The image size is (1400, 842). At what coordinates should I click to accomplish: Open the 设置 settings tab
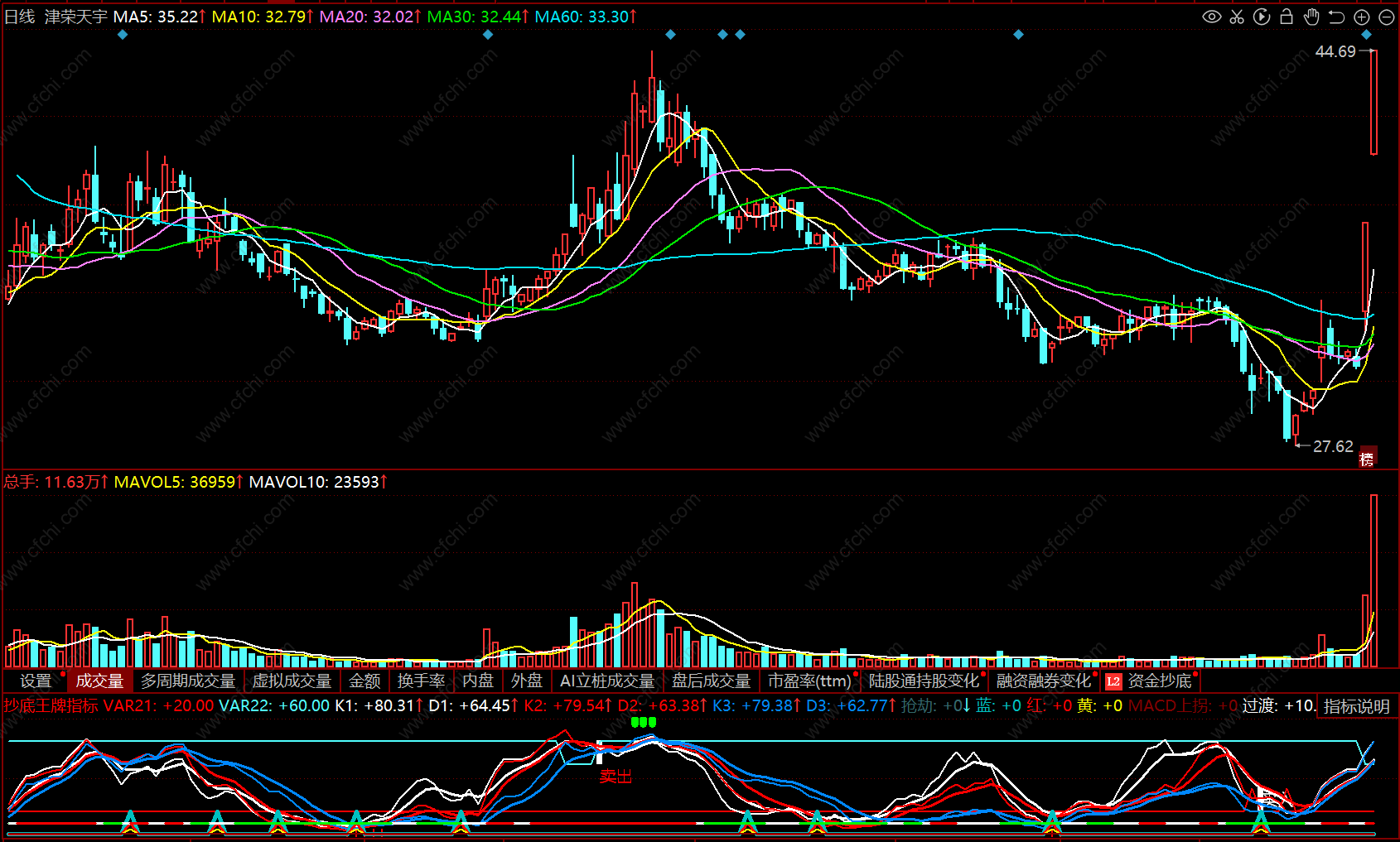pos(36,681)
